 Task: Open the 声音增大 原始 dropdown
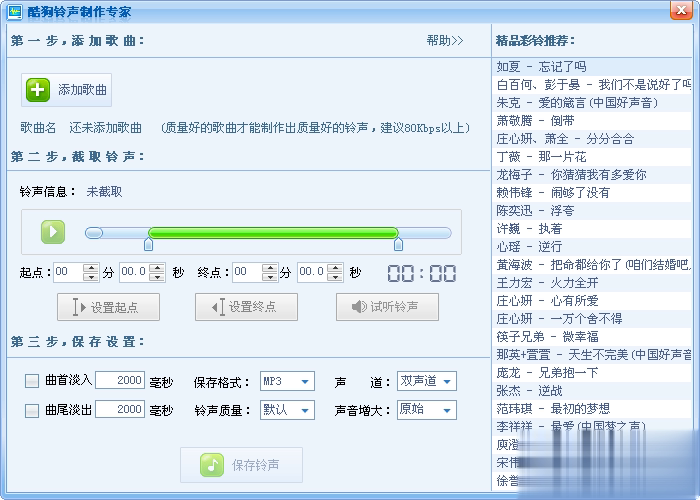click(427, 410)
